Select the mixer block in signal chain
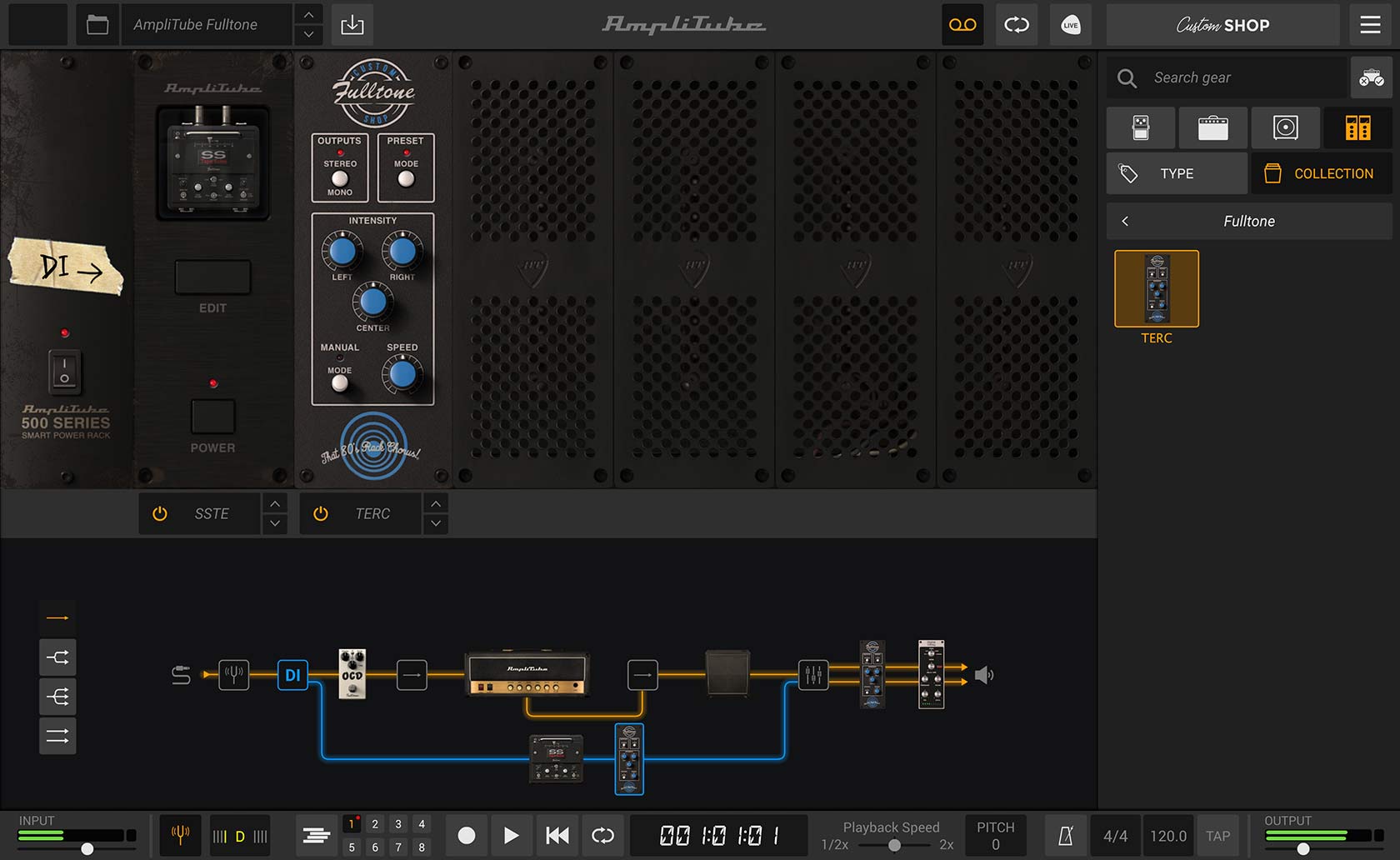This screenshot has height=860, width=1400. tap(813, 674)
